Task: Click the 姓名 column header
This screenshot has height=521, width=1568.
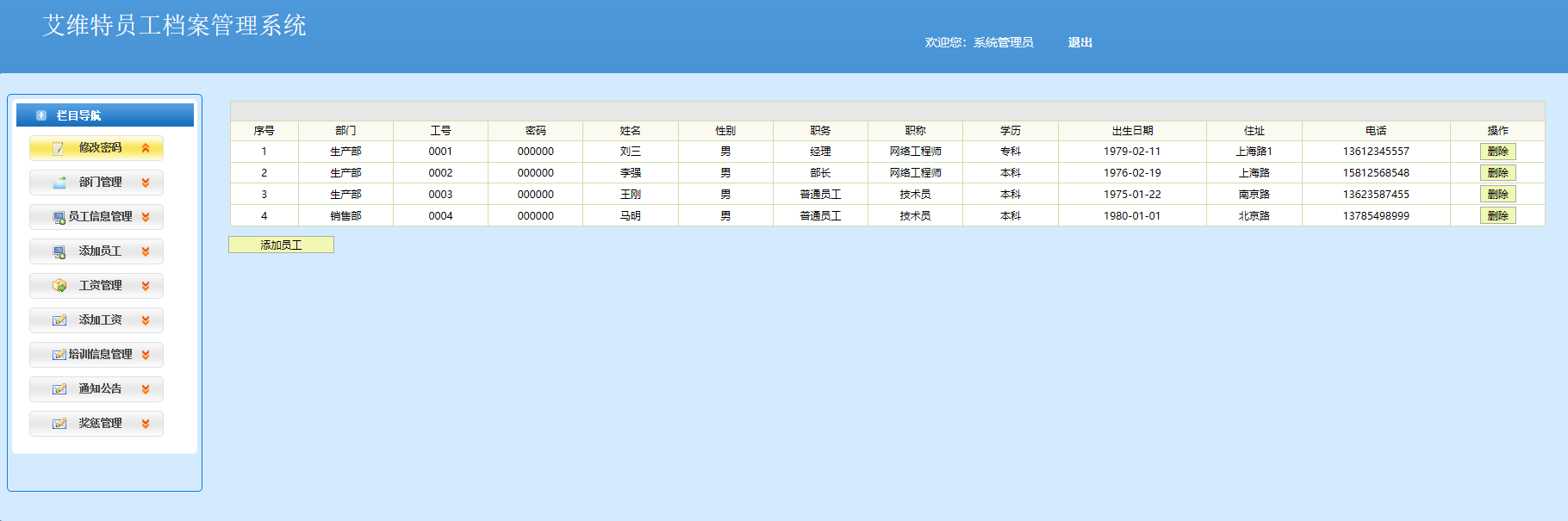Action: [630, 131]
